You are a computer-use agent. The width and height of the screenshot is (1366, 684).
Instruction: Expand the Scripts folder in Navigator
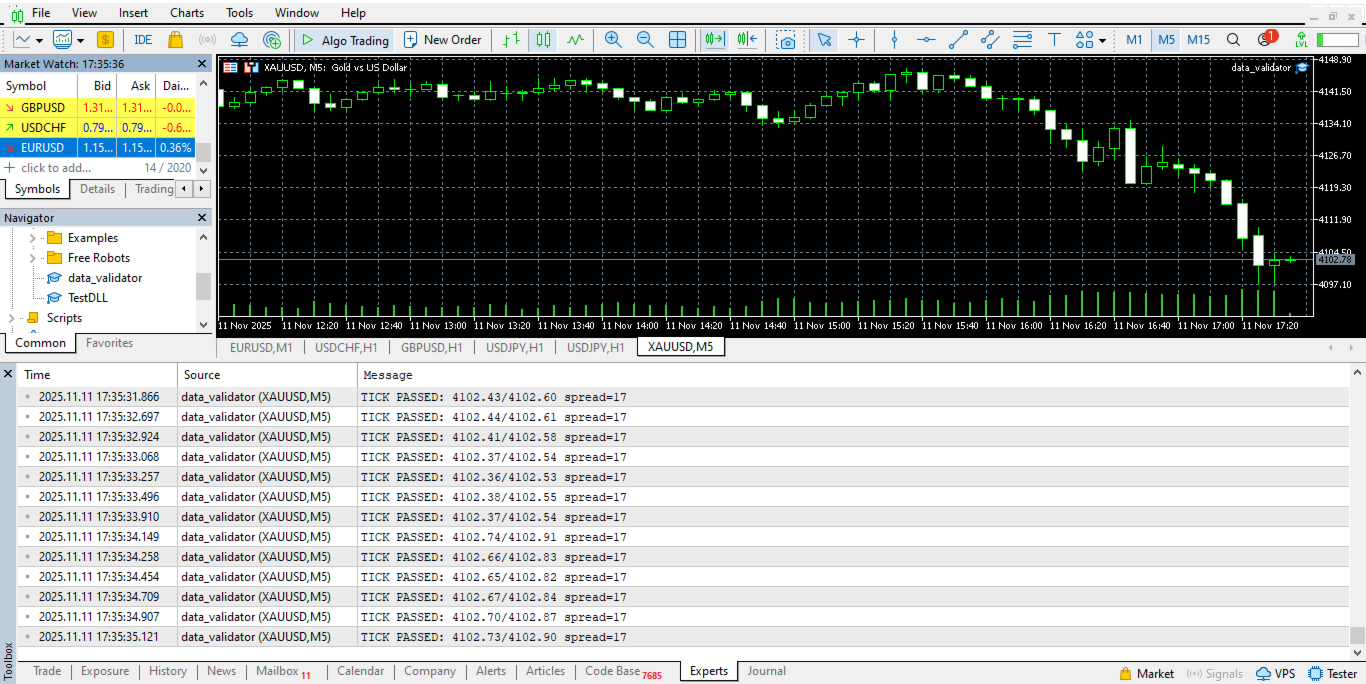pos(11,318)
